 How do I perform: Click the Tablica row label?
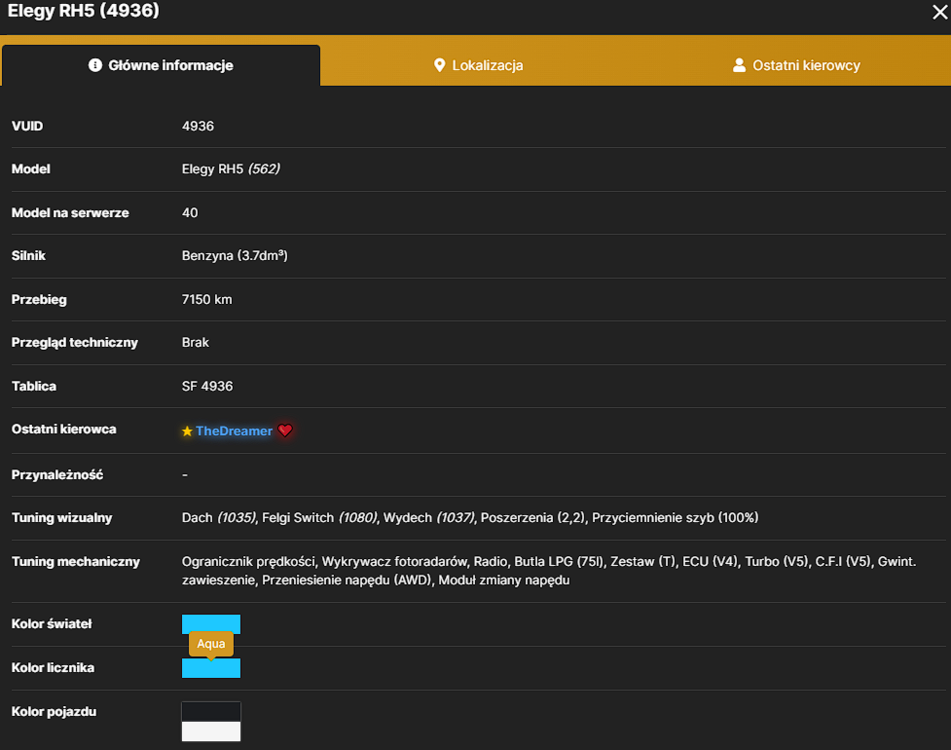tap(34, 386)
